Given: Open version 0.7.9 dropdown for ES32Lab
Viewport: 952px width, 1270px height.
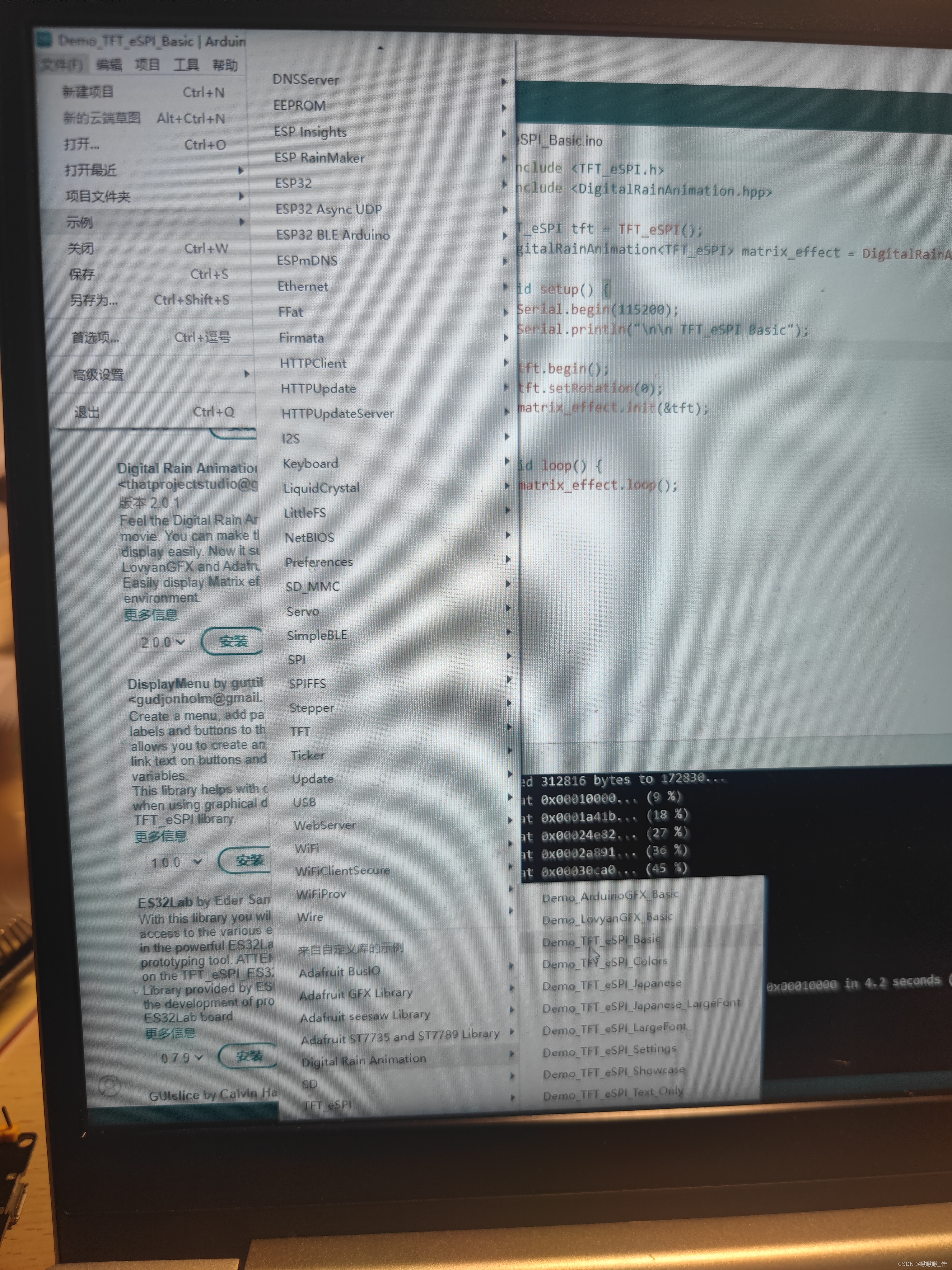Looking at the screenshot, I should pyautogui.click(x=181, y=1057).
